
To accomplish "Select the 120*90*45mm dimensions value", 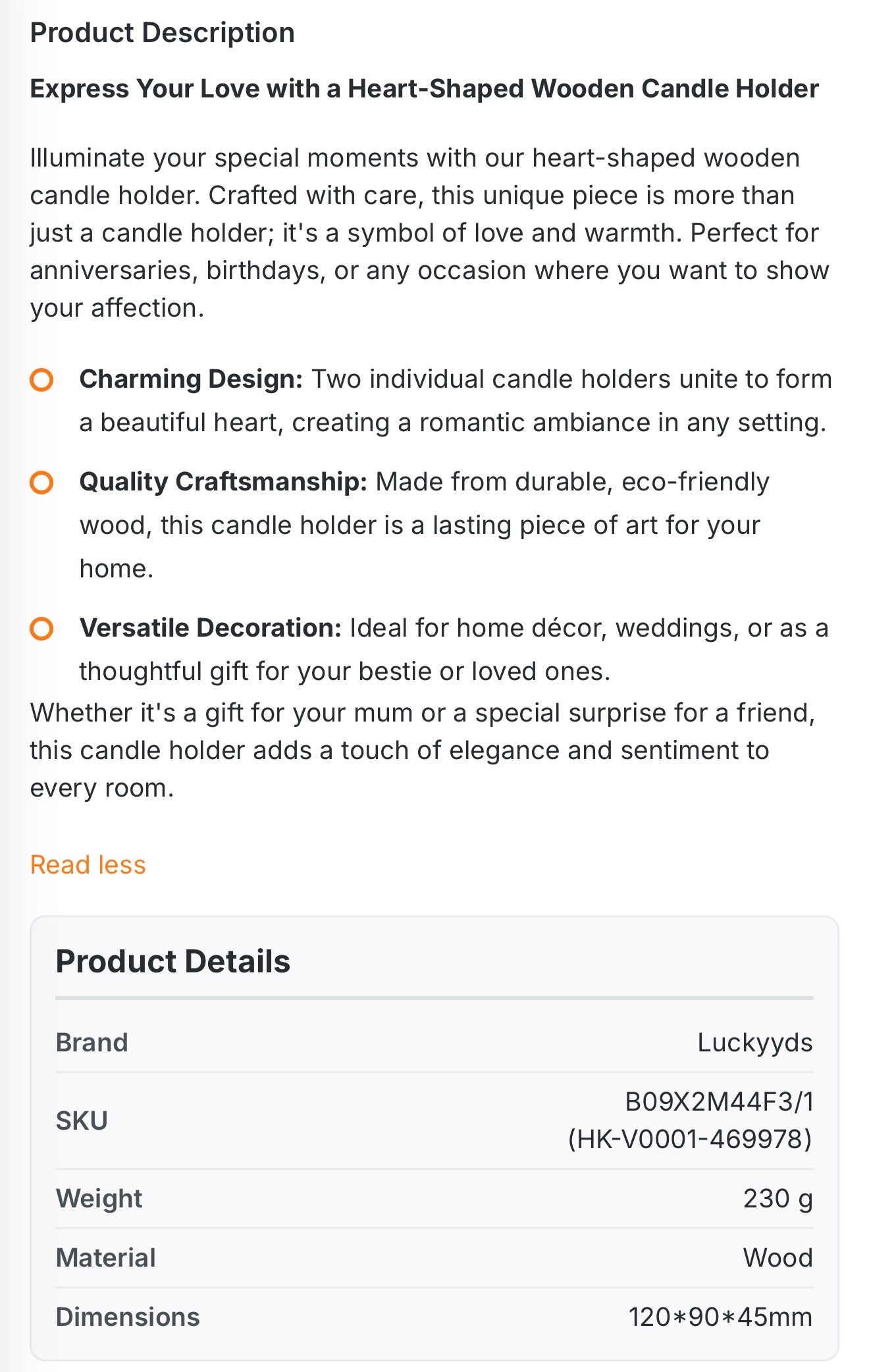I will click(x=720, y=1317).
